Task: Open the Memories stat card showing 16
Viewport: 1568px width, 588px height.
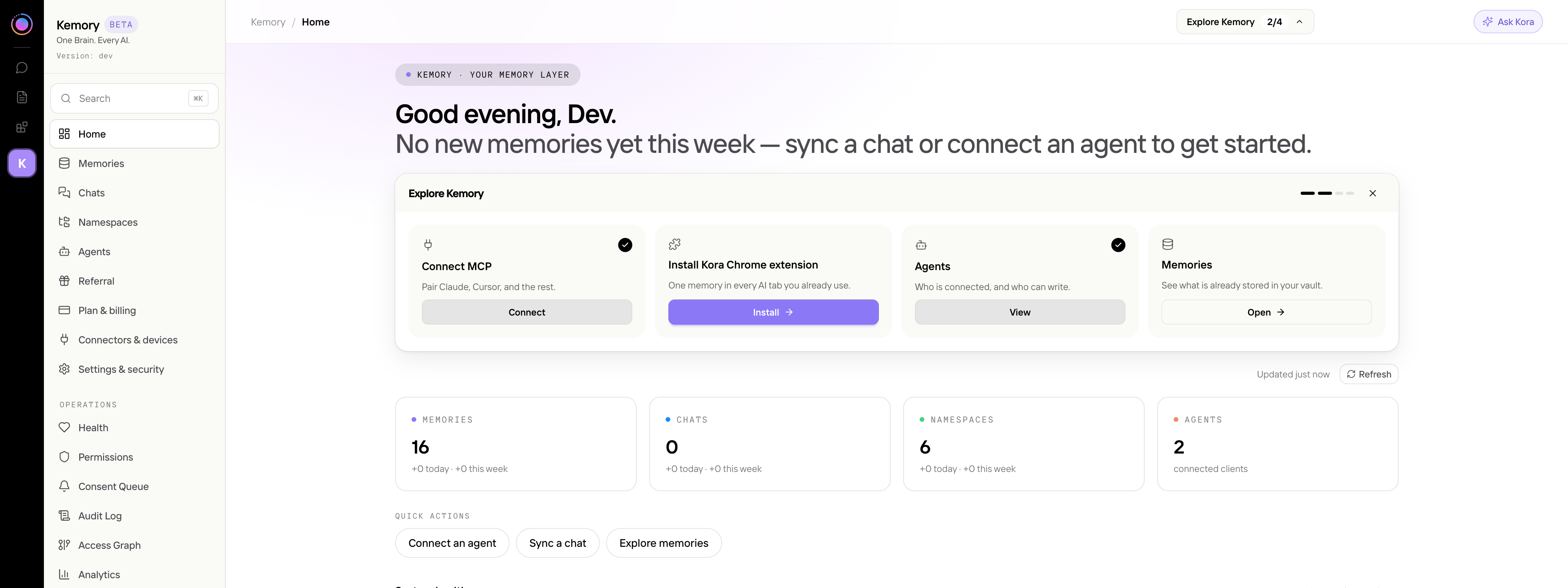Action: [x=515, y=444]
